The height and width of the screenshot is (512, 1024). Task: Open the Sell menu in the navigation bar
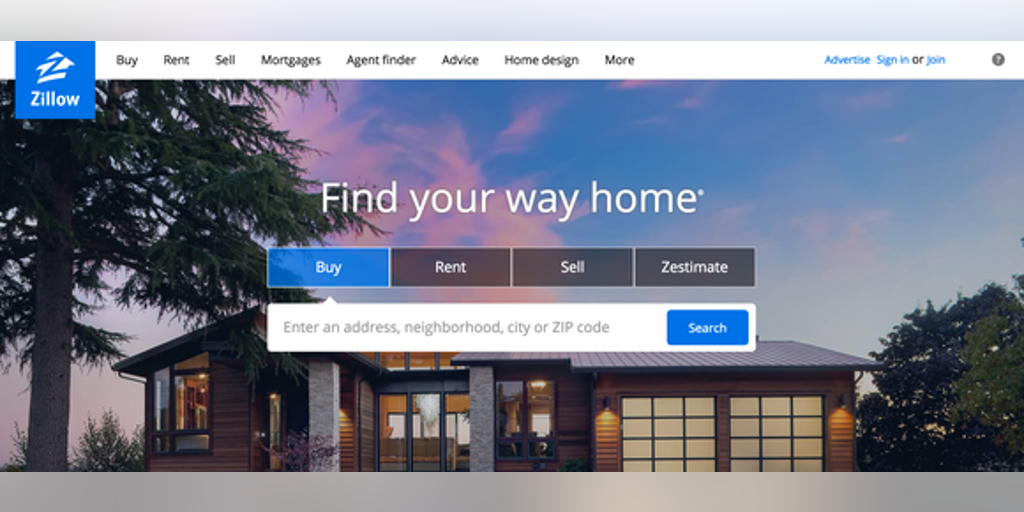(x=225, y=60)
